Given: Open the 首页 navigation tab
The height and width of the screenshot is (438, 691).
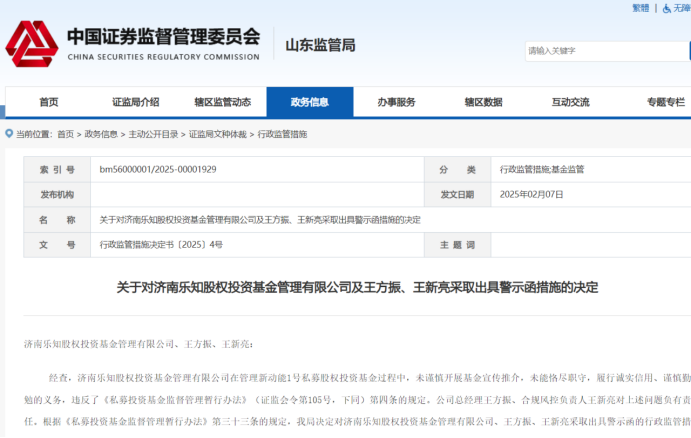Looking at the screenshot, I should click(48, 102).
